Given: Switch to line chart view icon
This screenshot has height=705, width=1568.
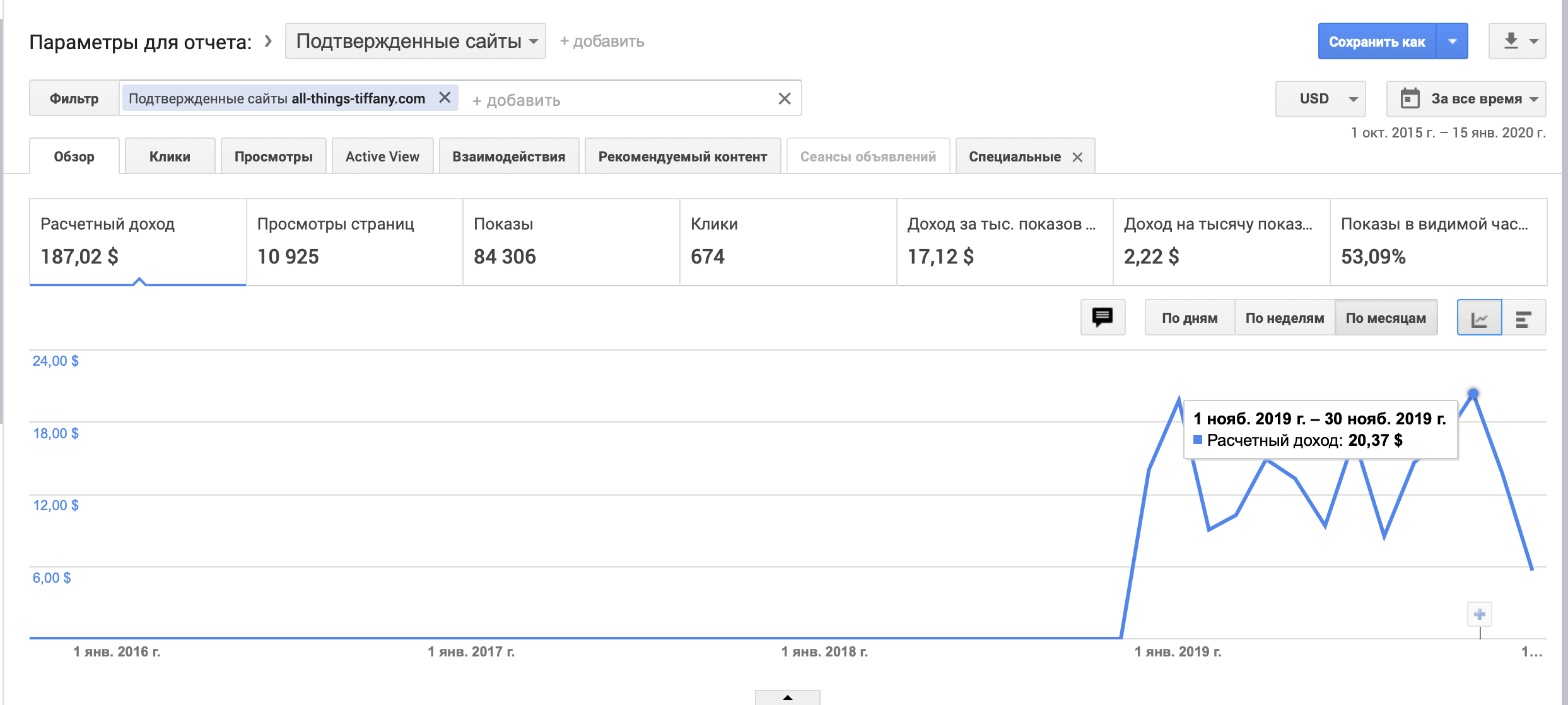Looking at the screenshot, I should point(1479,318).
